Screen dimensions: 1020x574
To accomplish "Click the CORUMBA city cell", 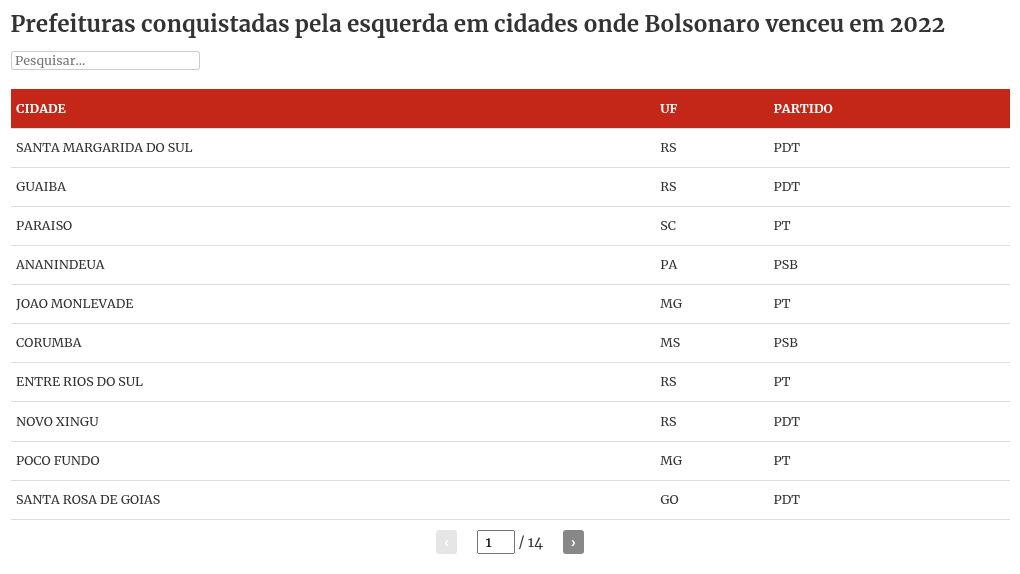I will tap(49, 343).
